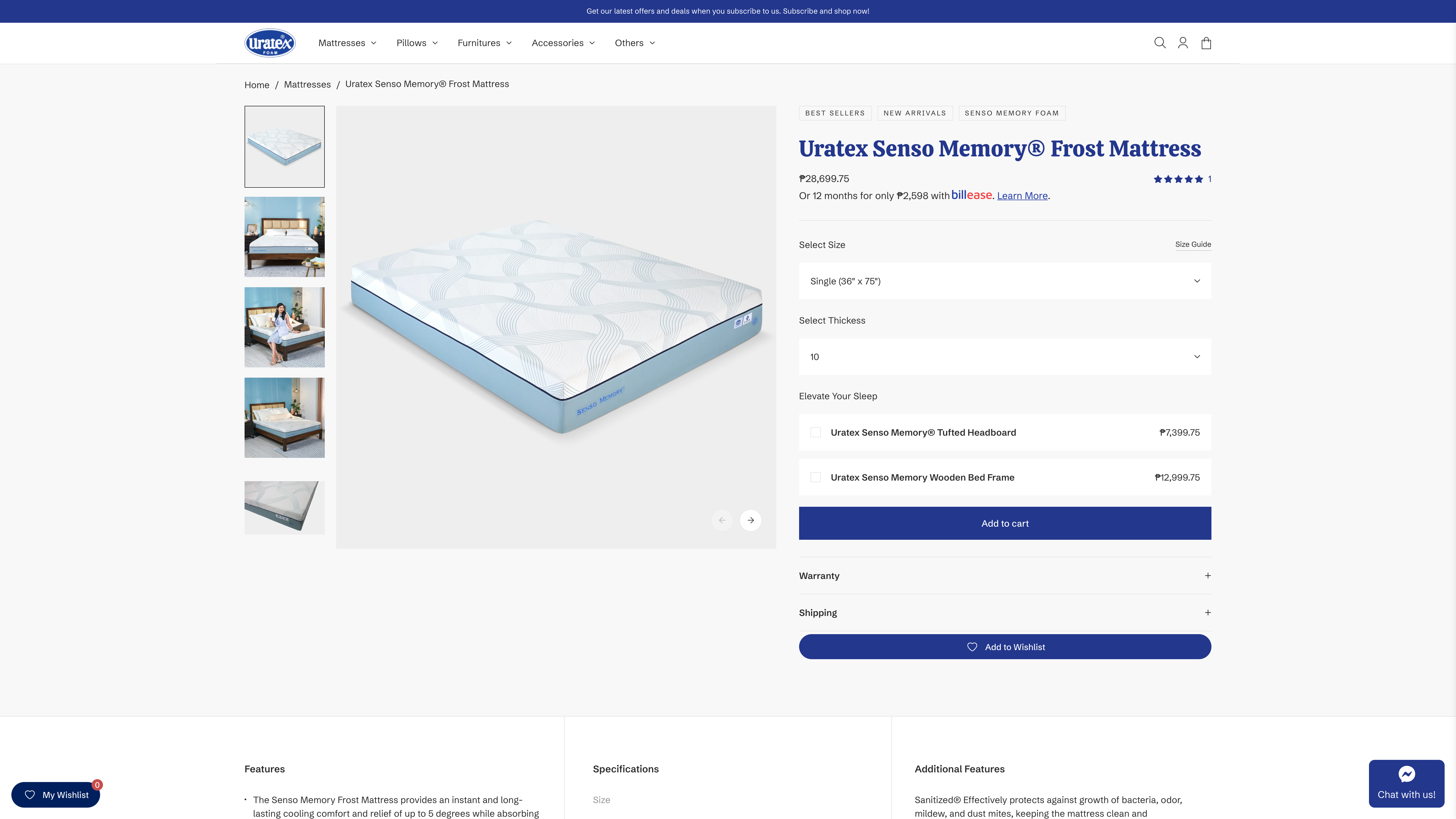The image size is (1456, 819).
Task: Click the Specifications heading
Action: point(625,769)
